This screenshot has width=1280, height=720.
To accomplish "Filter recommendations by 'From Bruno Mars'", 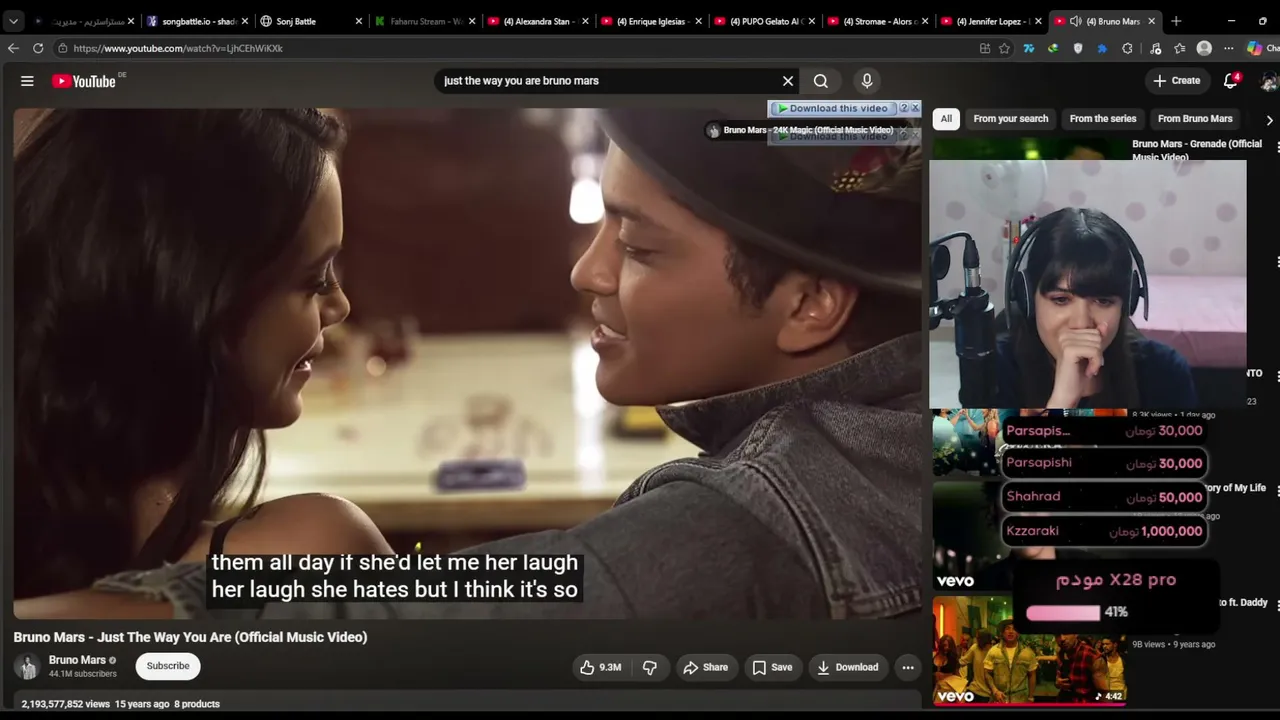I will point(1195,119).
